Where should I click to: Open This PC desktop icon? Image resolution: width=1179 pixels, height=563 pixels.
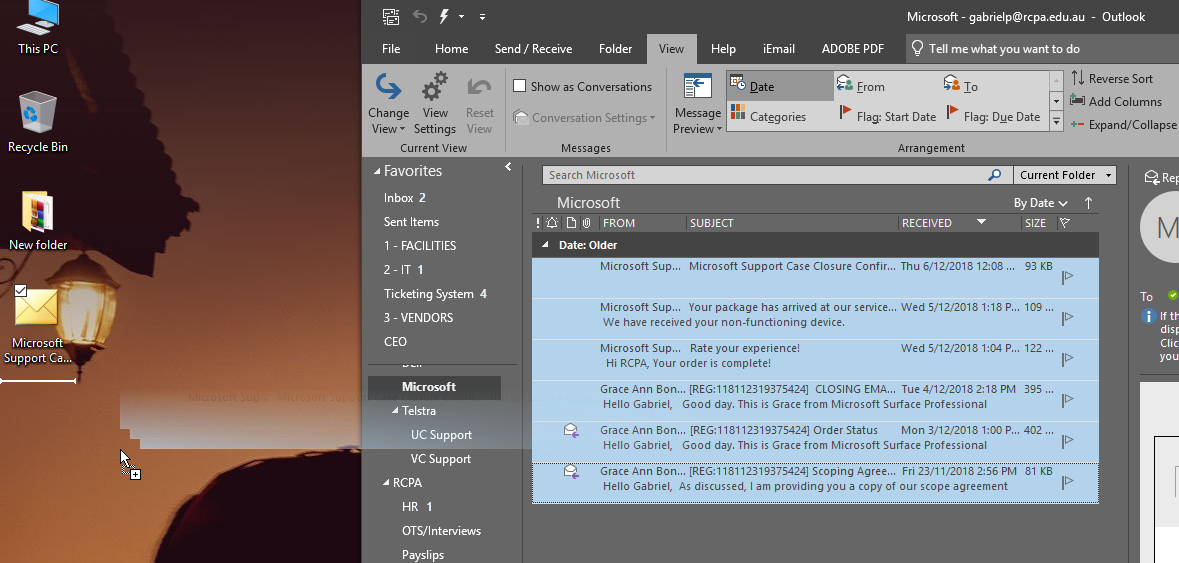pyautogui.click(x=38, y=29)
